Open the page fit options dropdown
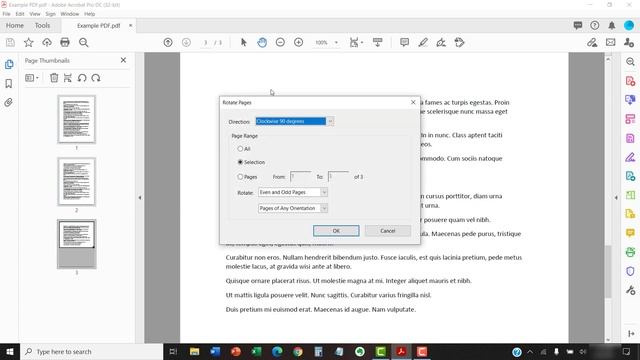640x360 pixels. [x=356, y=42]
